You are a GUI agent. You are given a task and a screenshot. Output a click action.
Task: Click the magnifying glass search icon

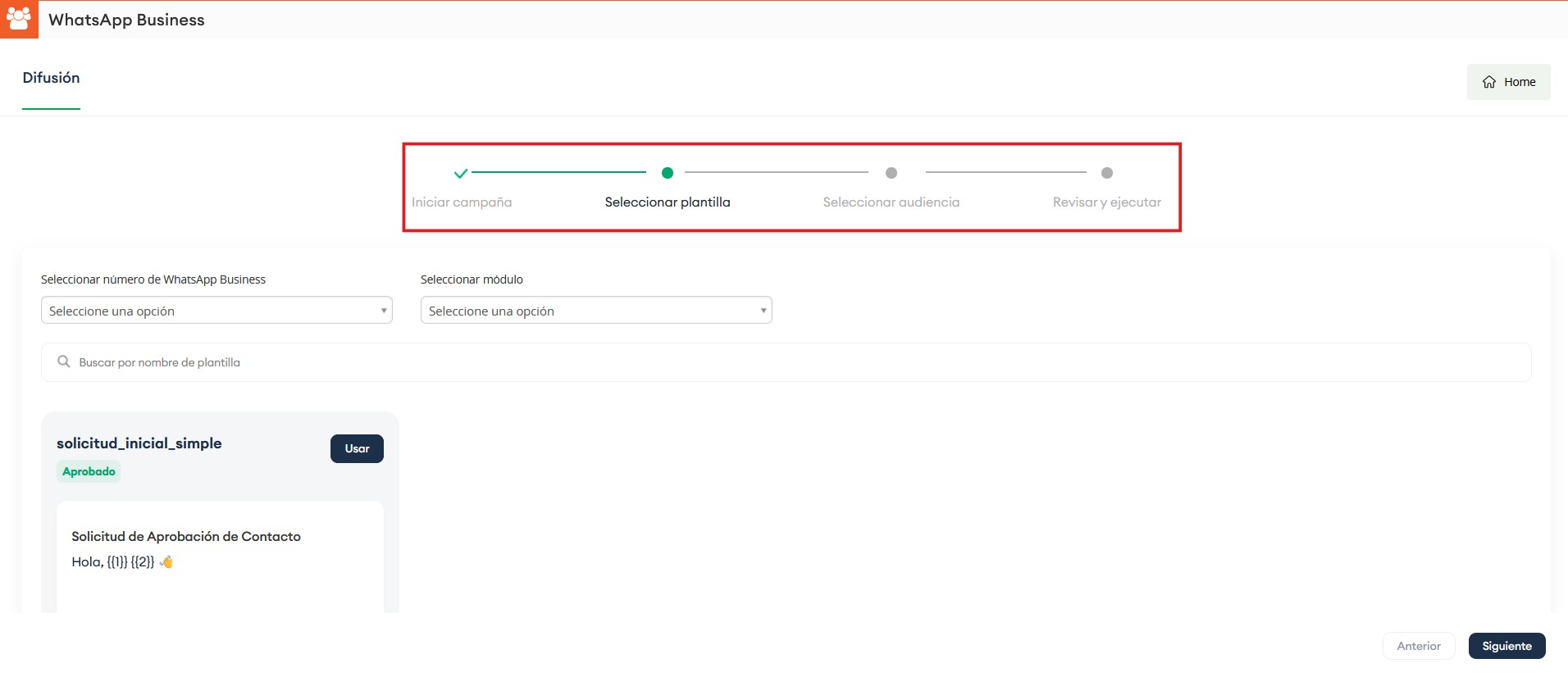point(64,361)
